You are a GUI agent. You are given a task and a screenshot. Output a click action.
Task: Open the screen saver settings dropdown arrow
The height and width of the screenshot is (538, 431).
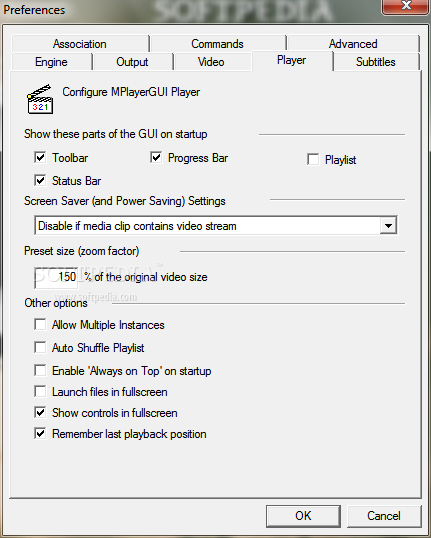tap(388, 226)
